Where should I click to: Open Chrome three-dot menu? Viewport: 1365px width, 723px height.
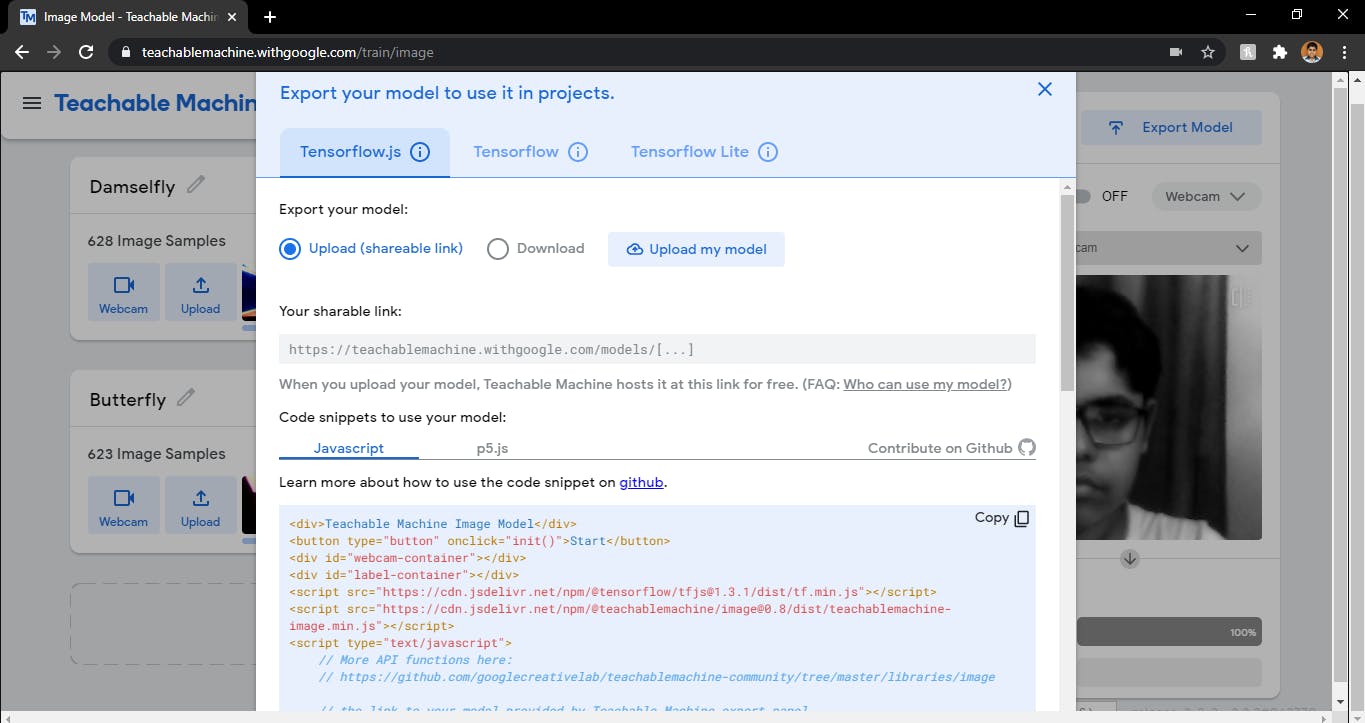pos(1343,52)
